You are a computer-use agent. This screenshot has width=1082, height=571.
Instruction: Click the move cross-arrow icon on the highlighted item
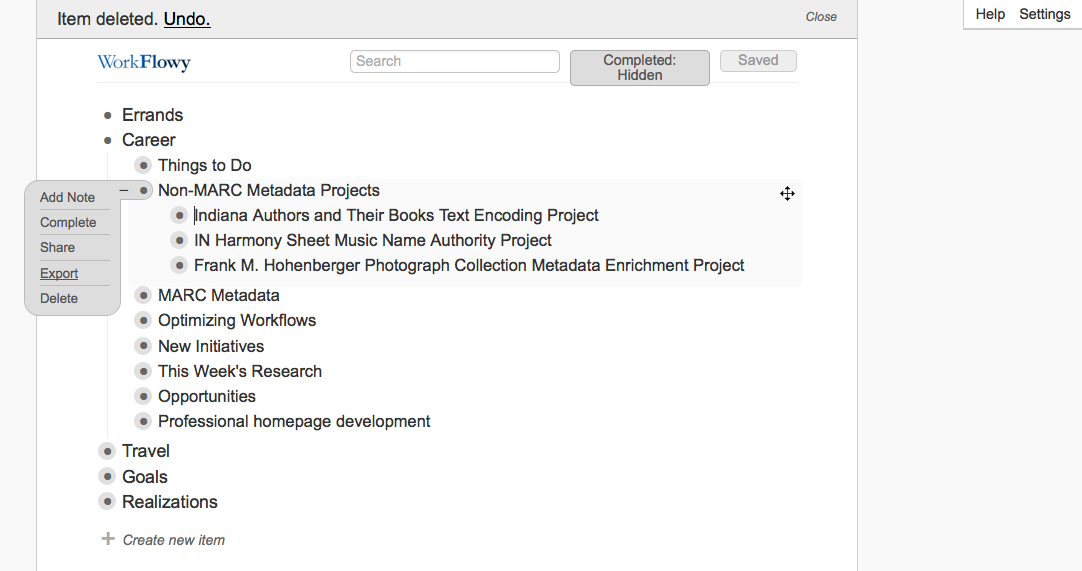787,193
